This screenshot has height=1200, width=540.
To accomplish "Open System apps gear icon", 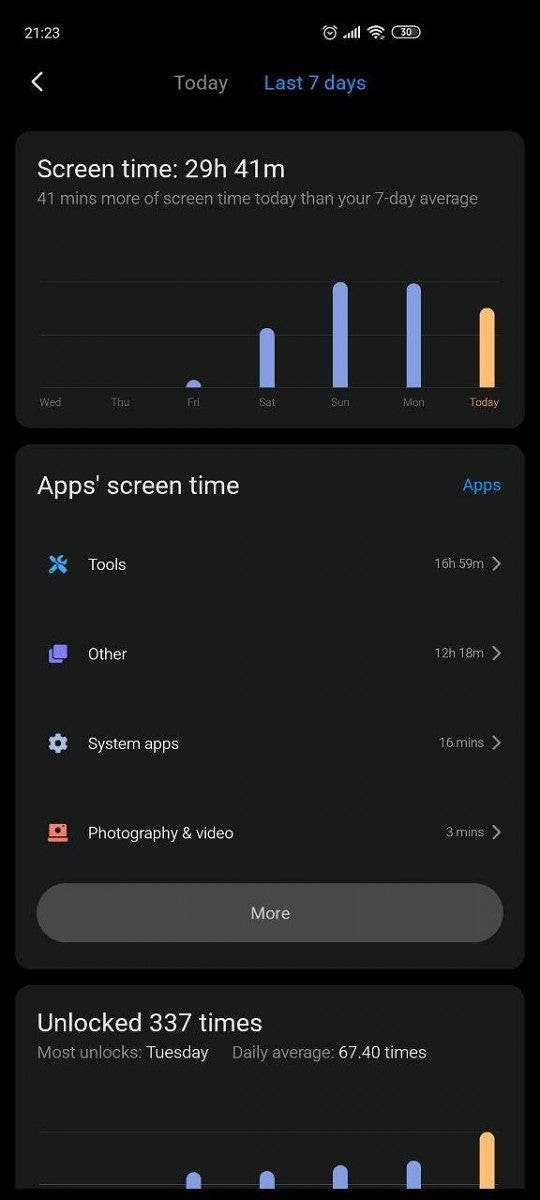I will tap(58, 743).
